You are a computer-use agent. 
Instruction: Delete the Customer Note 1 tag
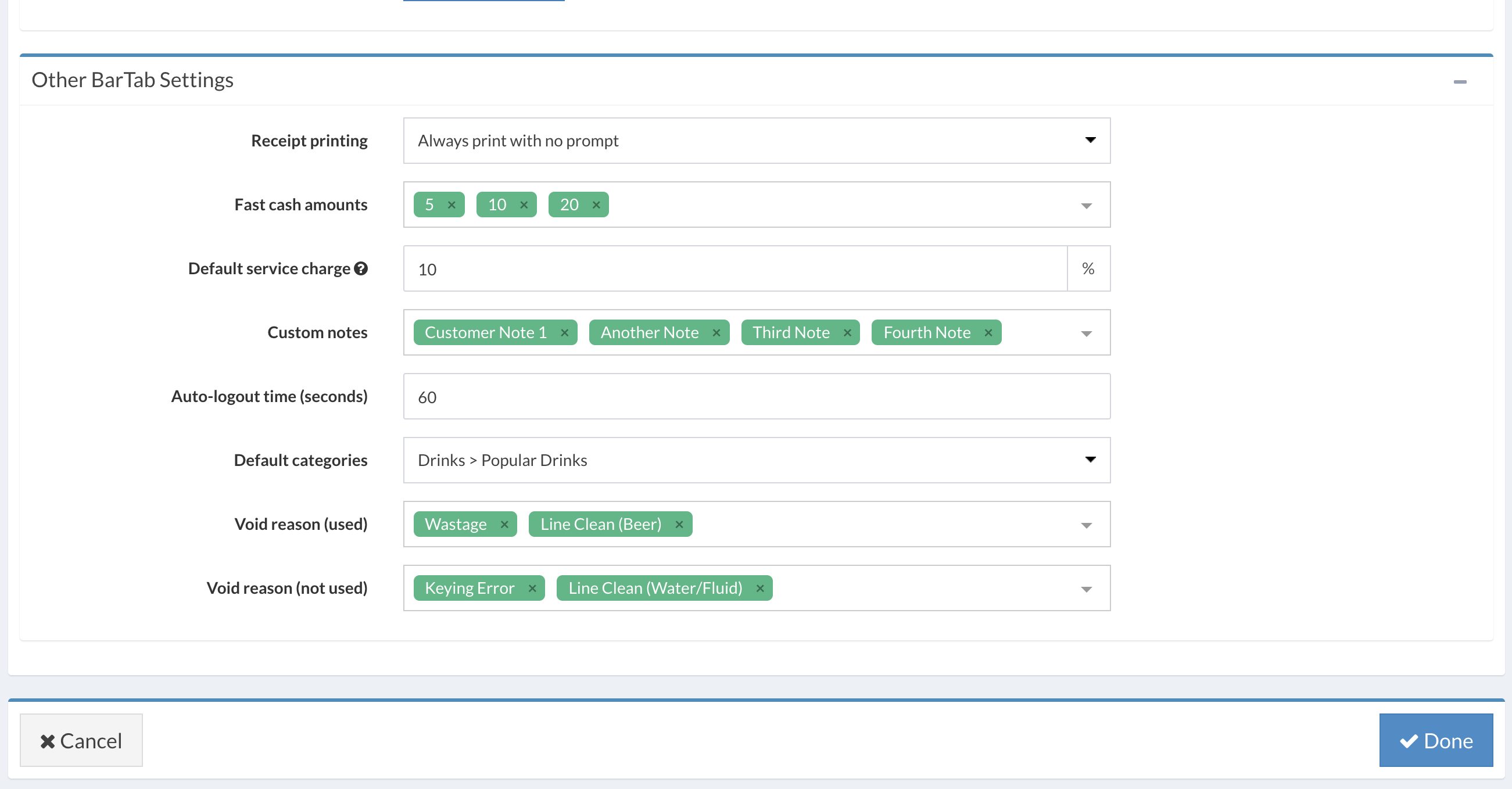[x=564, y=332]
